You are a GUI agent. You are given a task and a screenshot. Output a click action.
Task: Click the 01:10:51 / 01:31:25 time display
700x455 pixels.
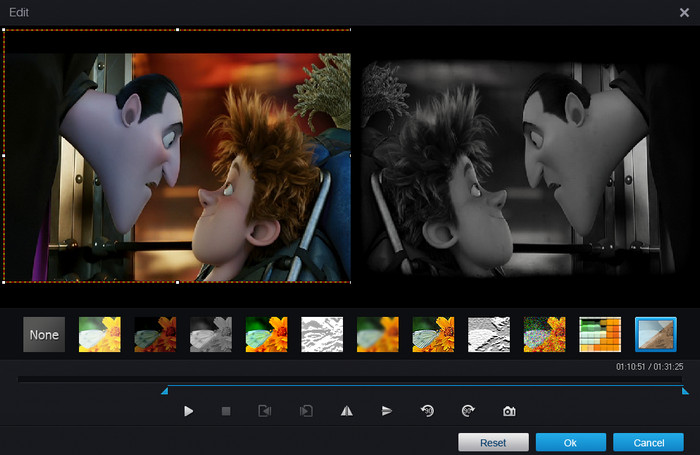pyautogui.click(x=650, y=367)
